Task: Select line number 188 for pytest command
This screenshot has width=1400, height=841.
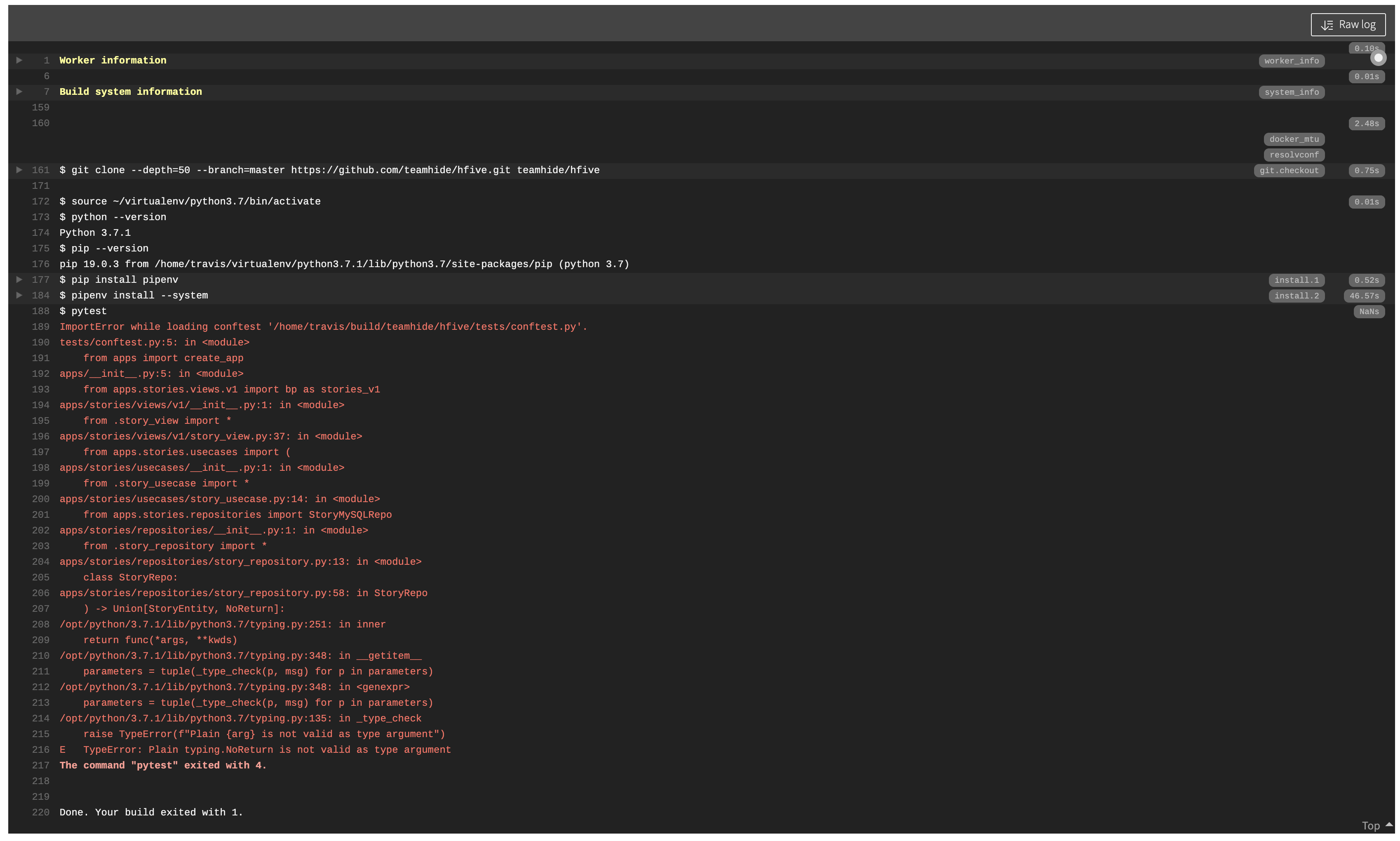Action: click(41, 311)
